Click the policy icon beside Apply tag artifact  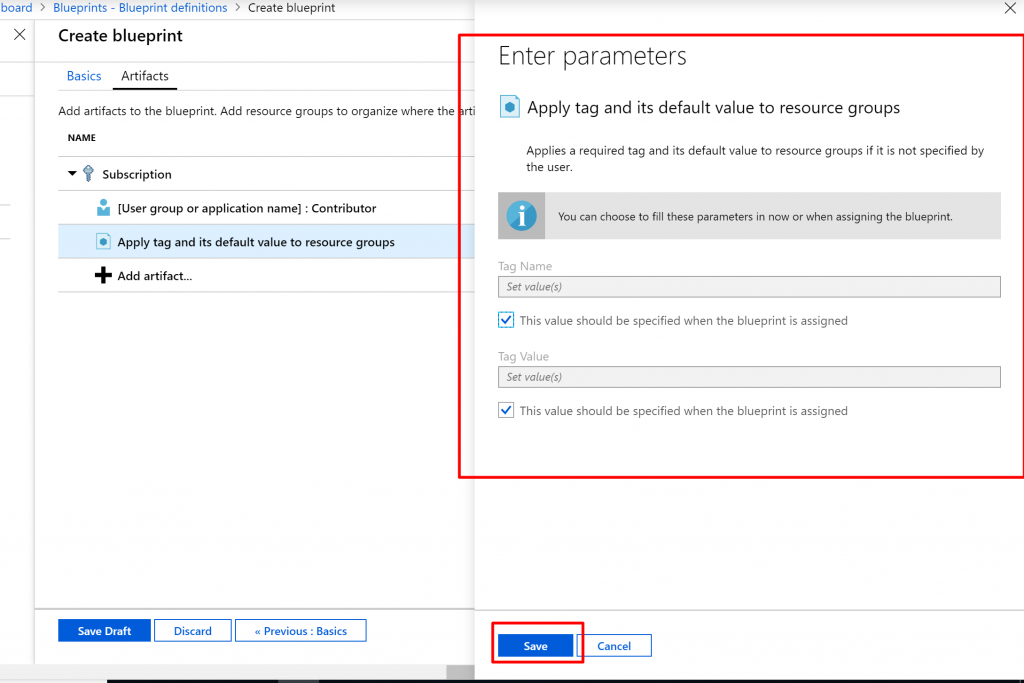coord(103,242)
